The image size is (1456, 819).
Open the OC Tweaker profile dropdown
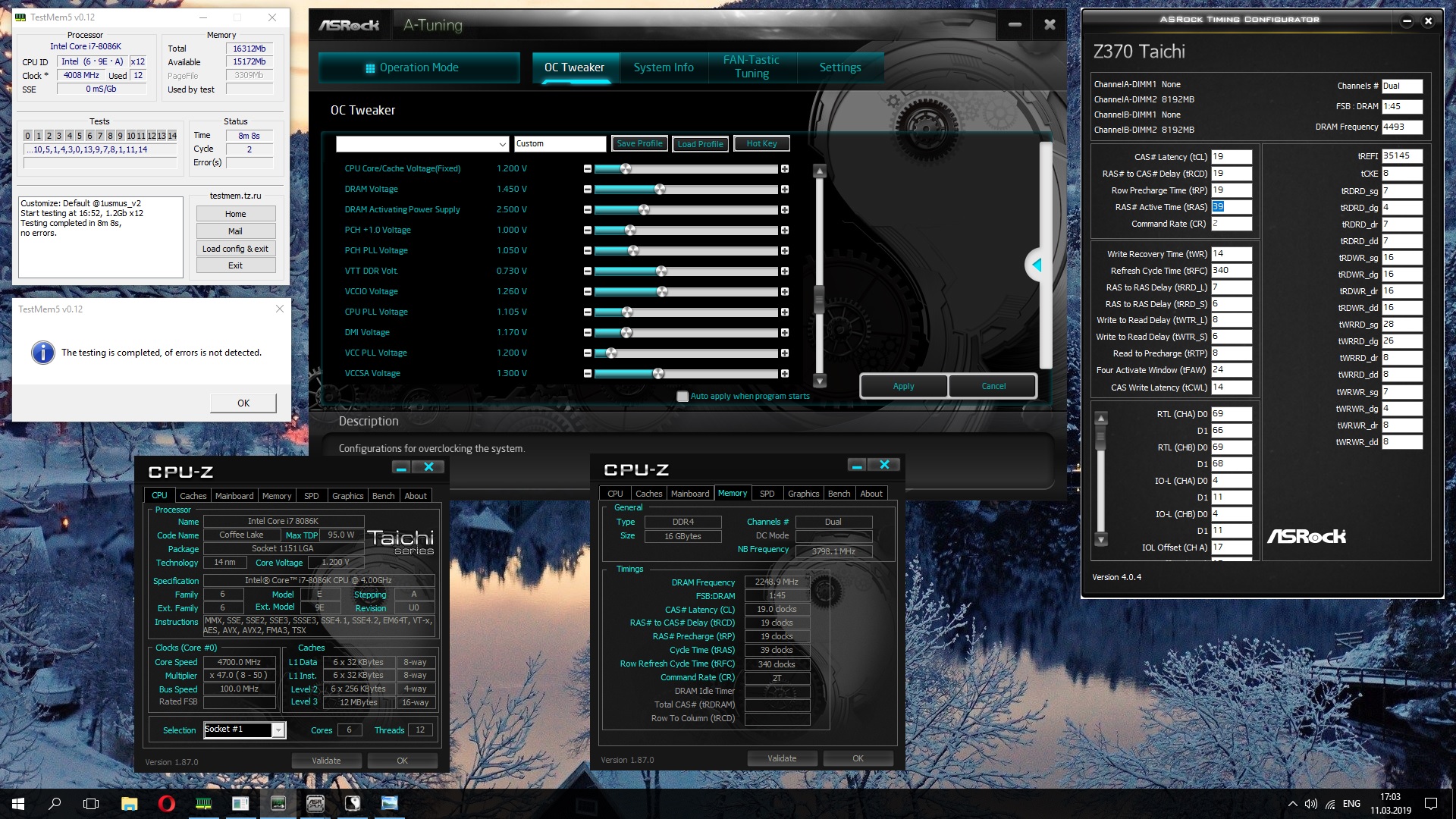coord(502,144)
